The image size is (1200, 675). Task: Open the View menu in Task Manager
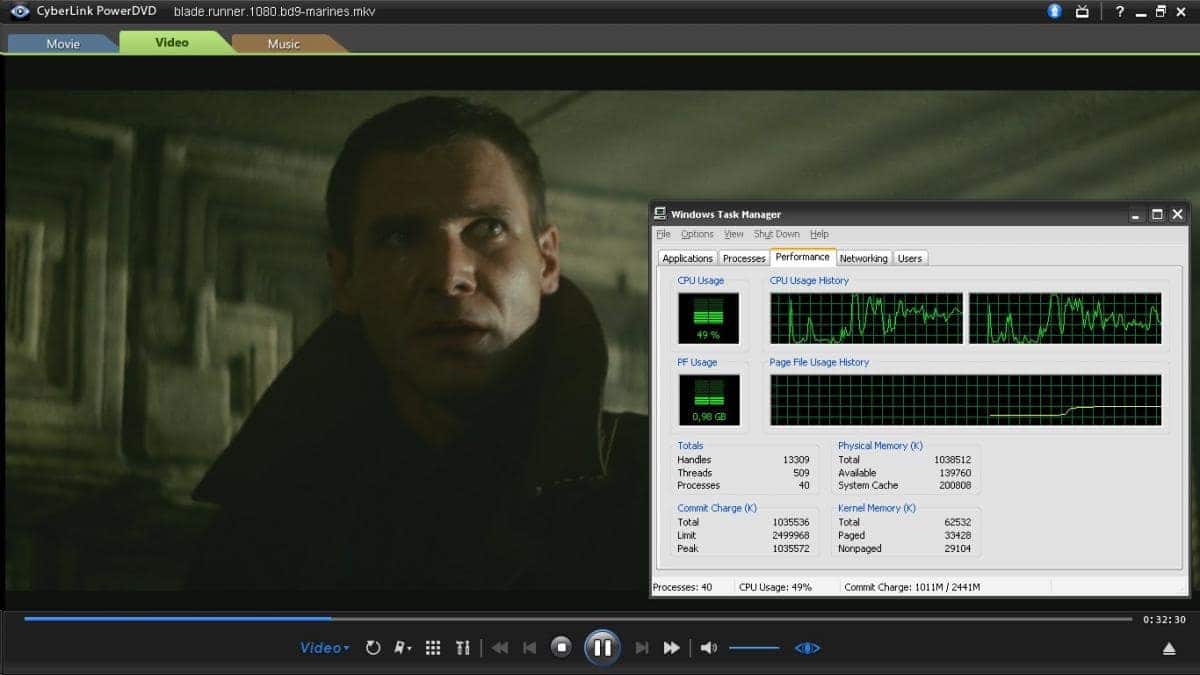734,234
